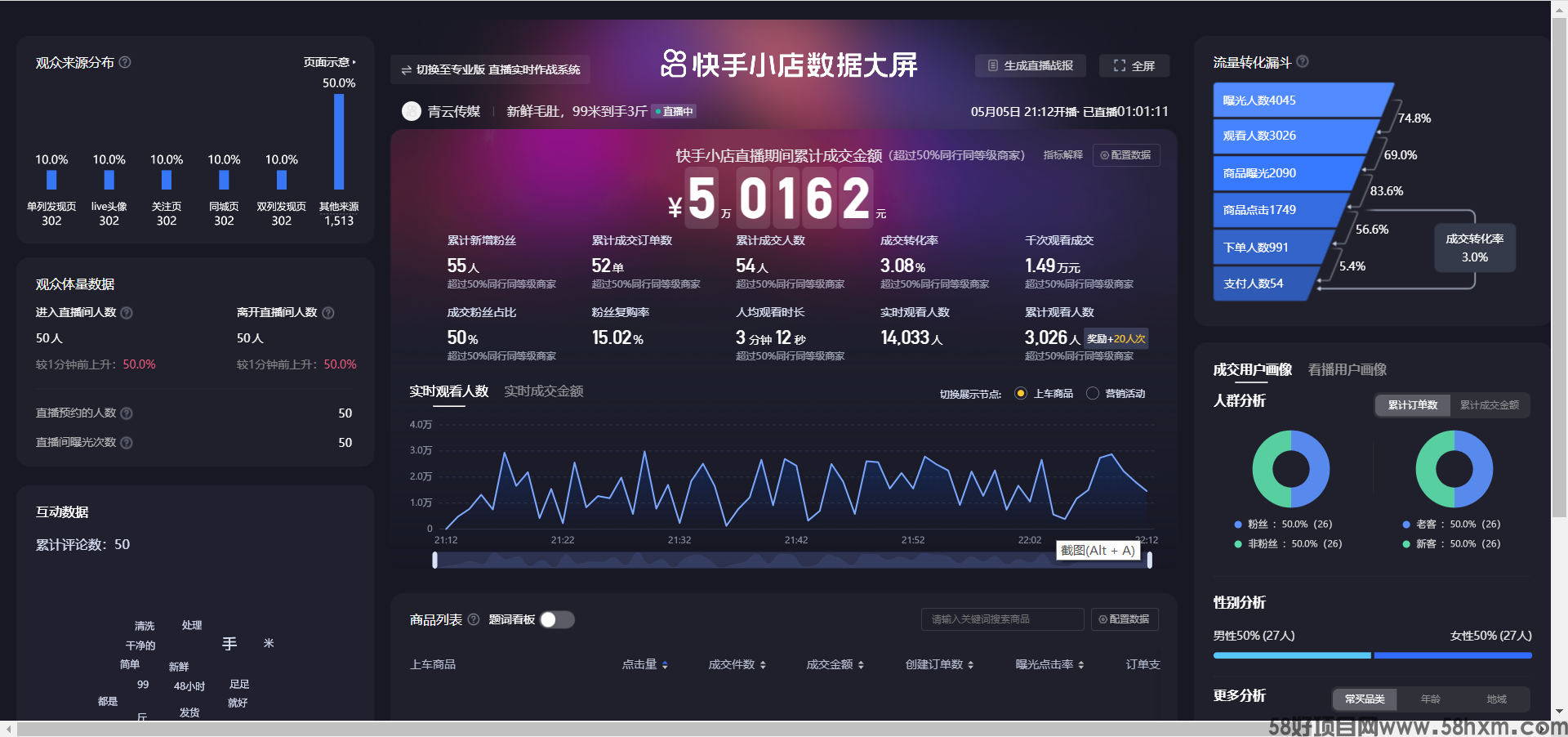This screenshot has height=737, width=1568.
Task: Sort by 成交件数 column arrows
Action: [x=763, y=665]
